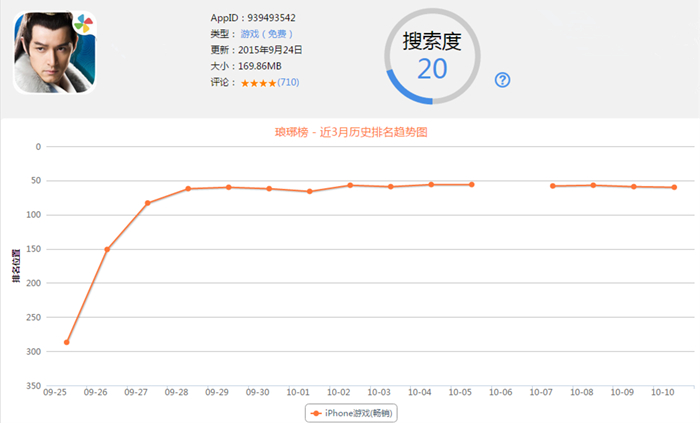The height and width of the screenshot is (423, 700).
Task: Click the orange legend marker icon
Action: (316, 412)
